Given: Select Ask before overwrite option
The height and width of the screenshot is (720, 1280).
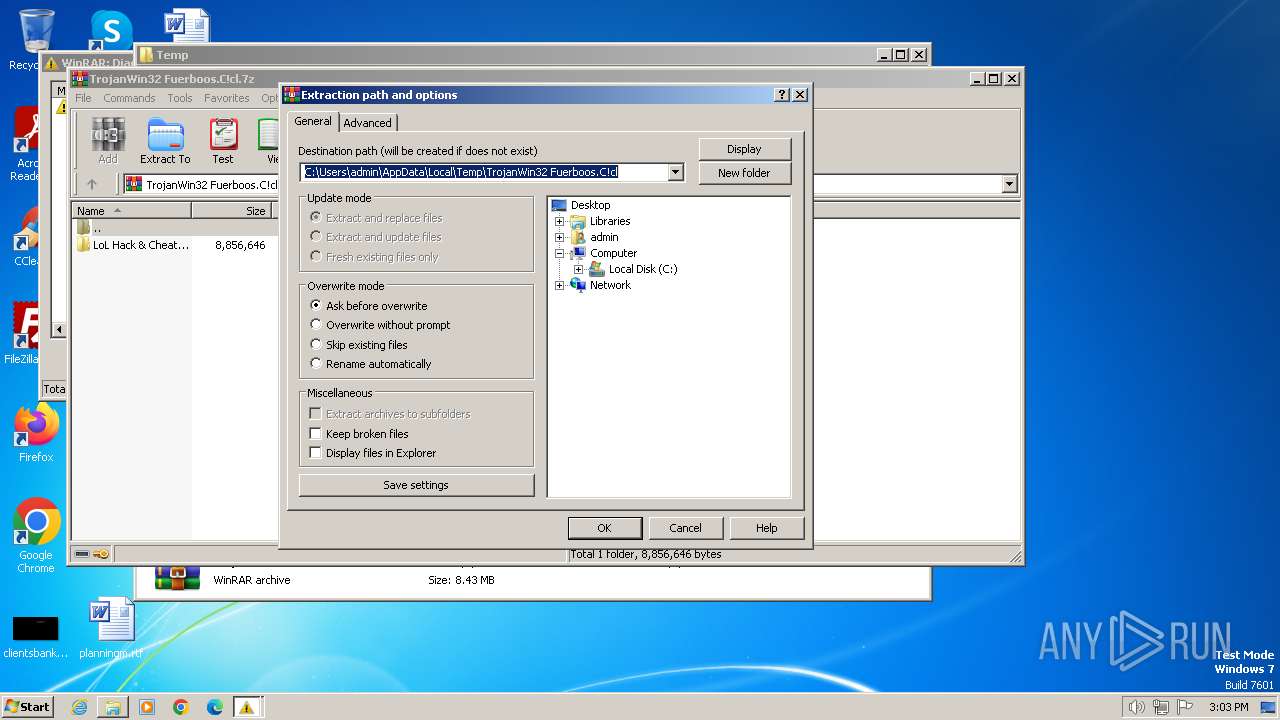Looking at the screenshot, I should [369, 306].
